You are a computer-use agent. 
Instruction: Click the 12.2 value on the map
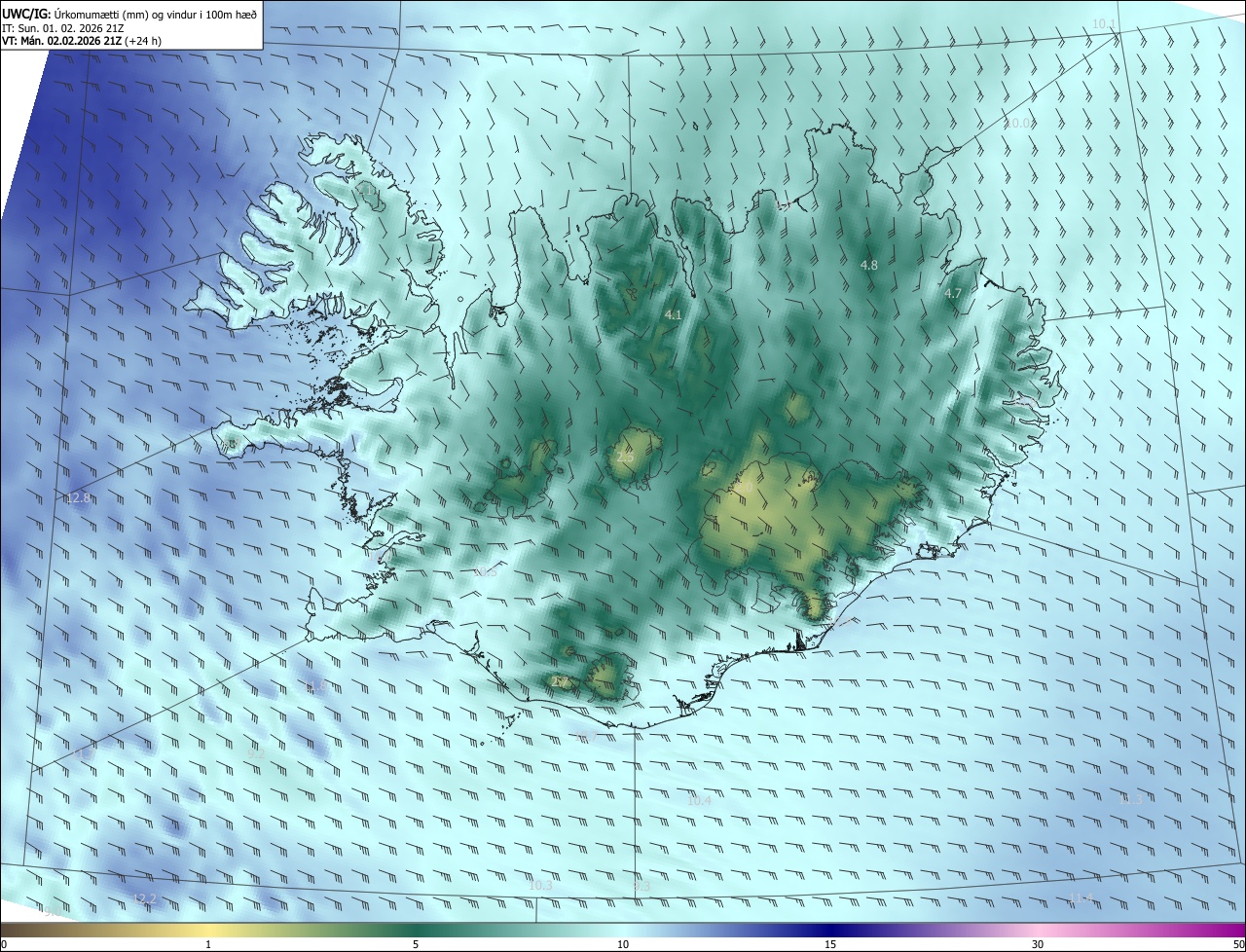pos(144,897)
